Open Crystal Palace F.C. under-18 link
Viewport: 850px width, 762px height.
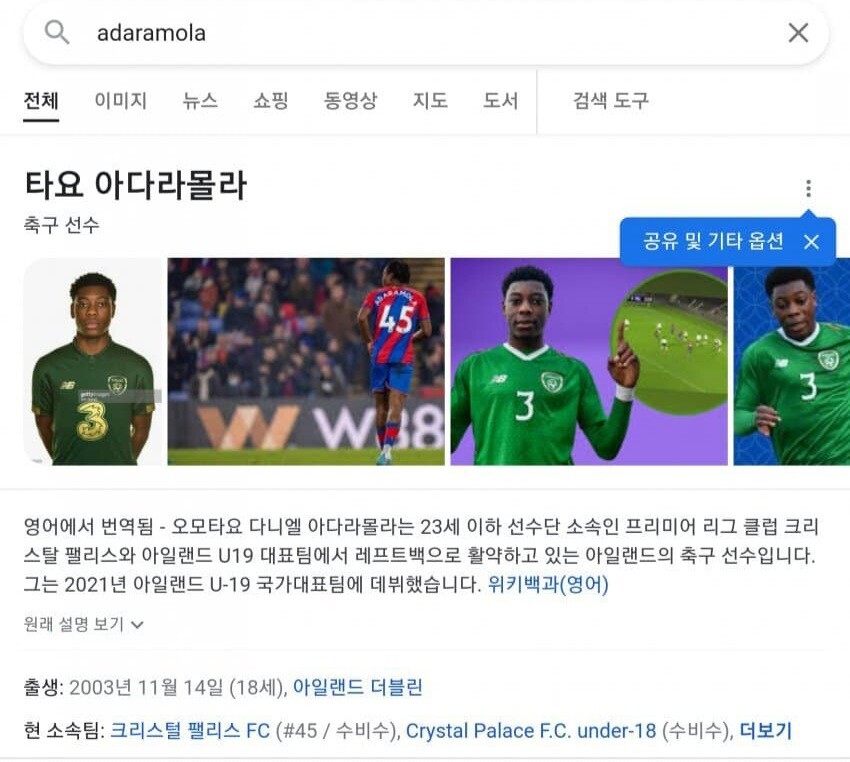point(531,731)
